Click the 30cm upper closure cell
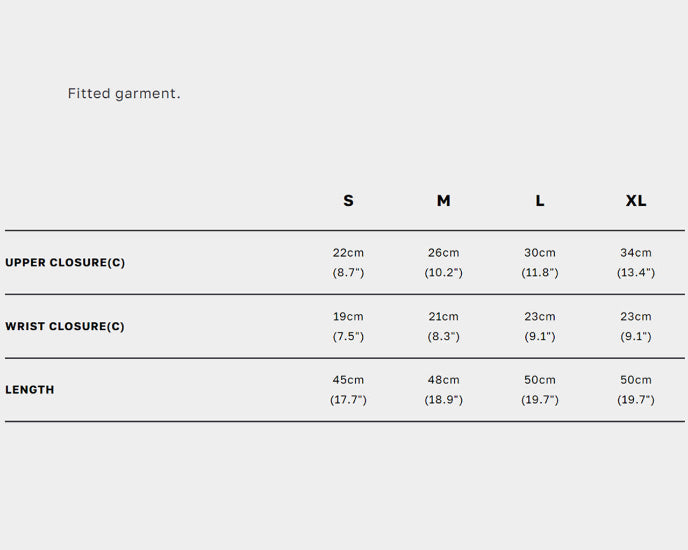 540,253
